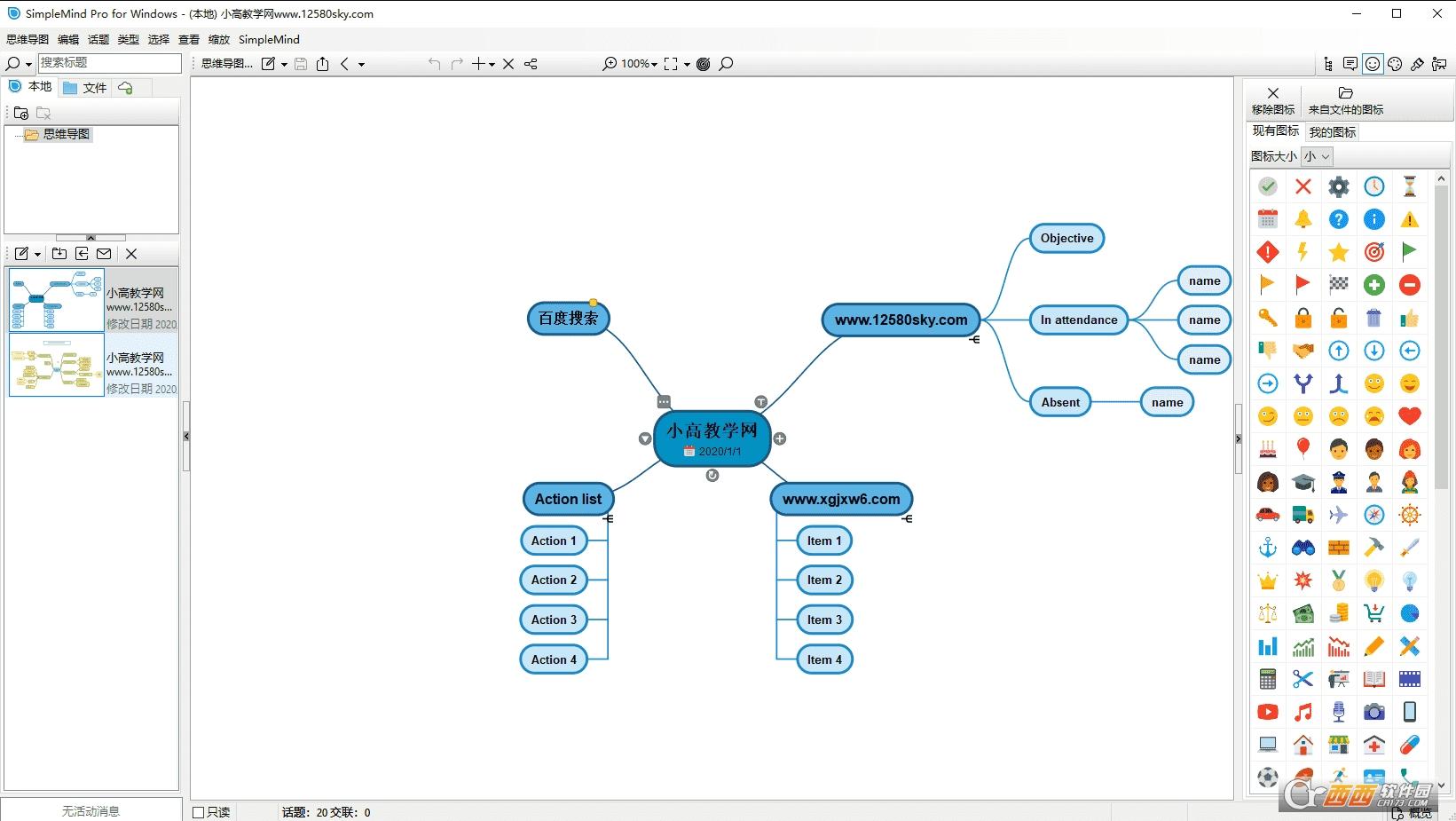Click the 来自文件的图标 button
Screen dimensions: 1456x821
tap(1346, 100)
